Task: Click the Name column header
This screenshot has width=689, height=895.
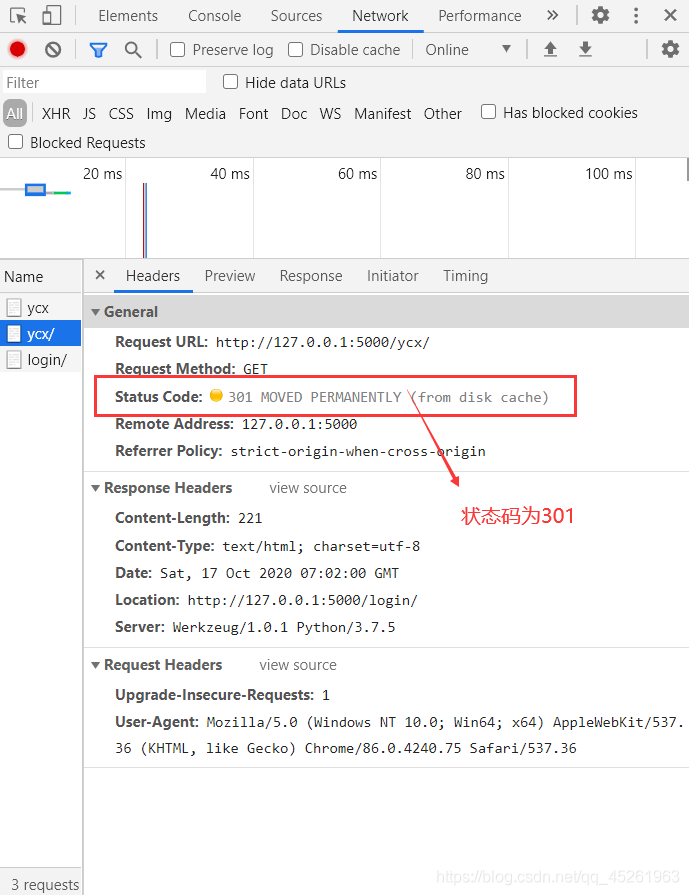Action: click(x=41, y=277)
